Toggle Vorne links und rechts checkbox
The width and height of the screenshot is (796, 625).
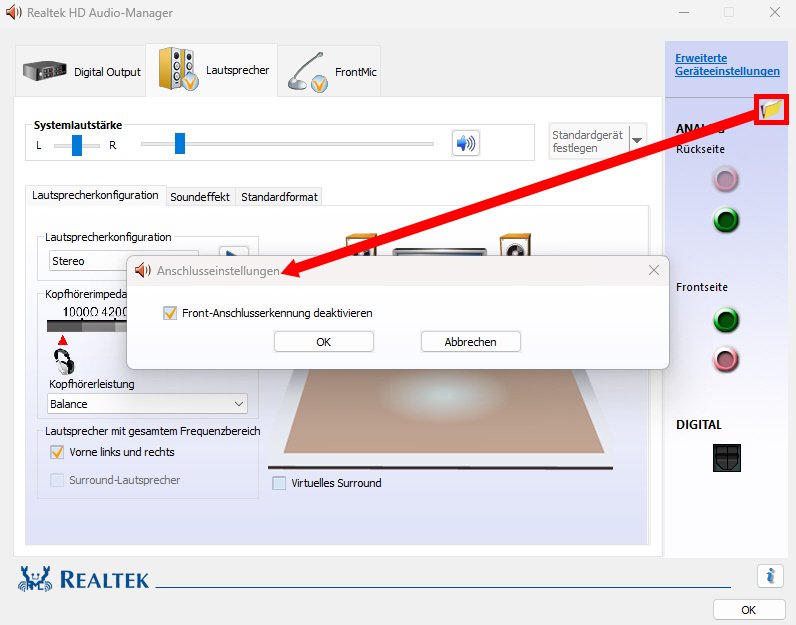57,452
